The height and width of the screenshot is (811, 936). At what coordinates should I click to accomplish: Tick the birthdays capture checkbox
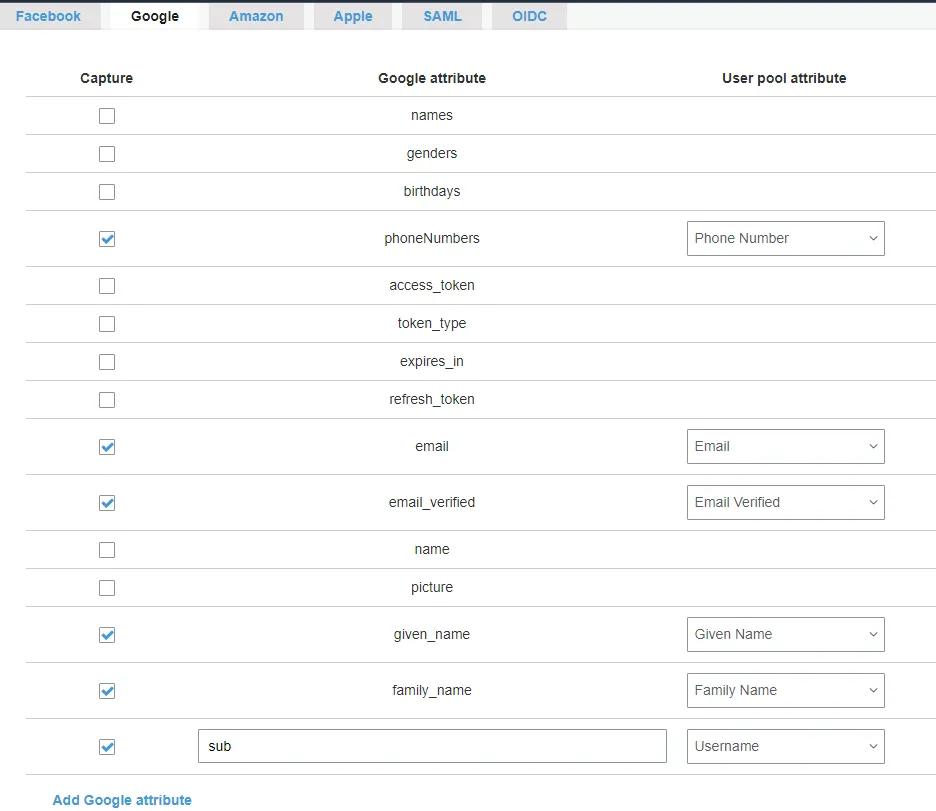107,192
